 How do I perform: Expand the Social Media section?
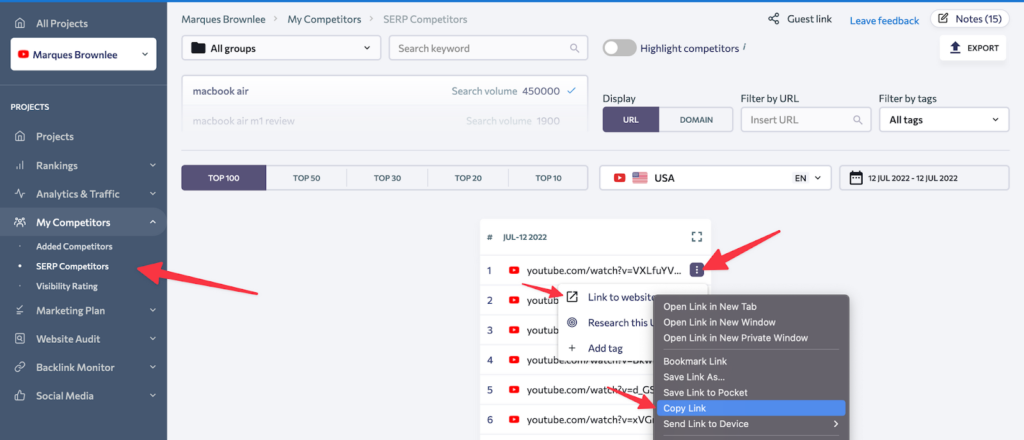pyautogui.click(x=153, y=396)
